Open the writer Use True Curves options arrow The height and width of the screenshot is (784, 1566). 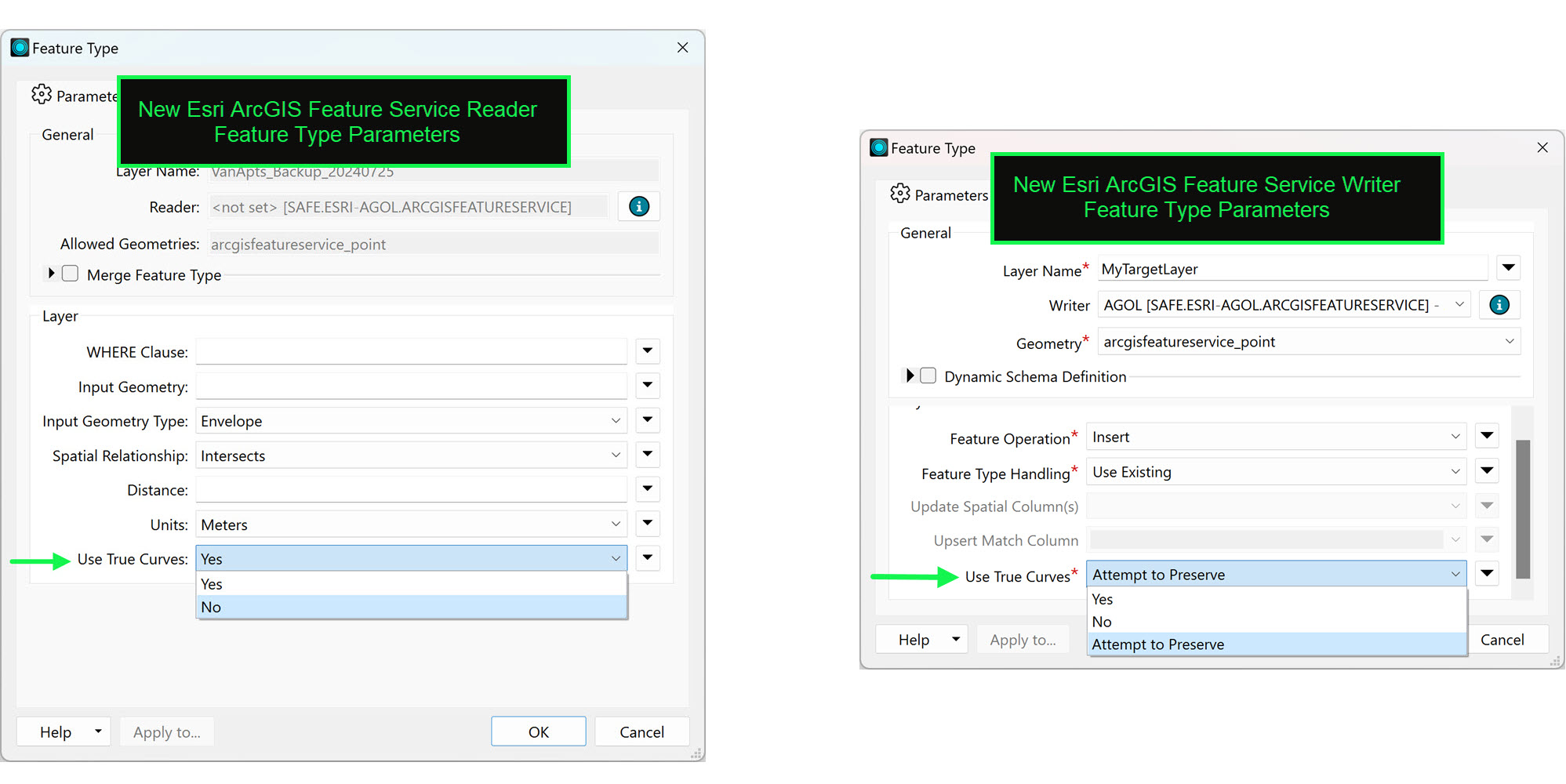click(x=1487, y=574)
